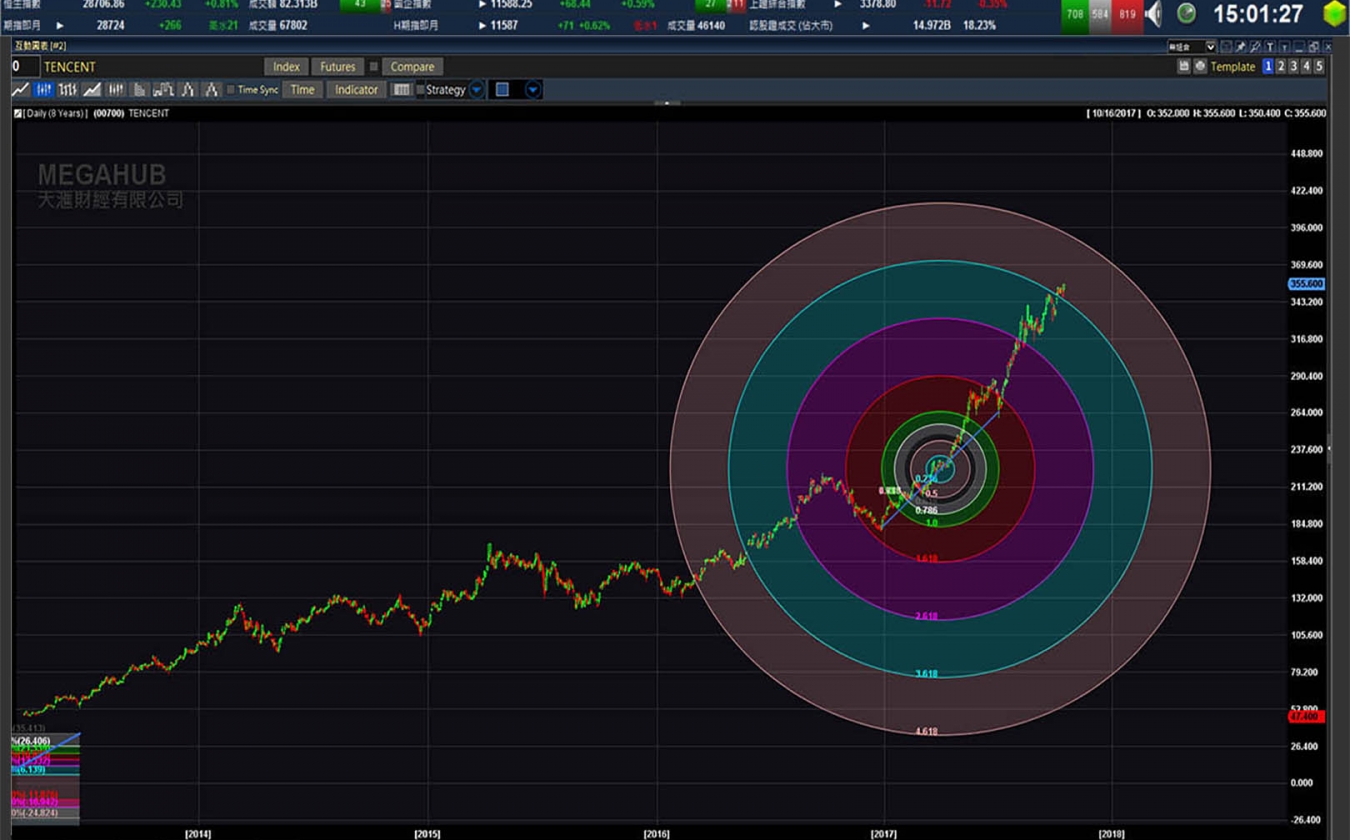1350x840 pixels.
Task: Expand the arrow before 11587 futures value
Action: click(482, 25)
